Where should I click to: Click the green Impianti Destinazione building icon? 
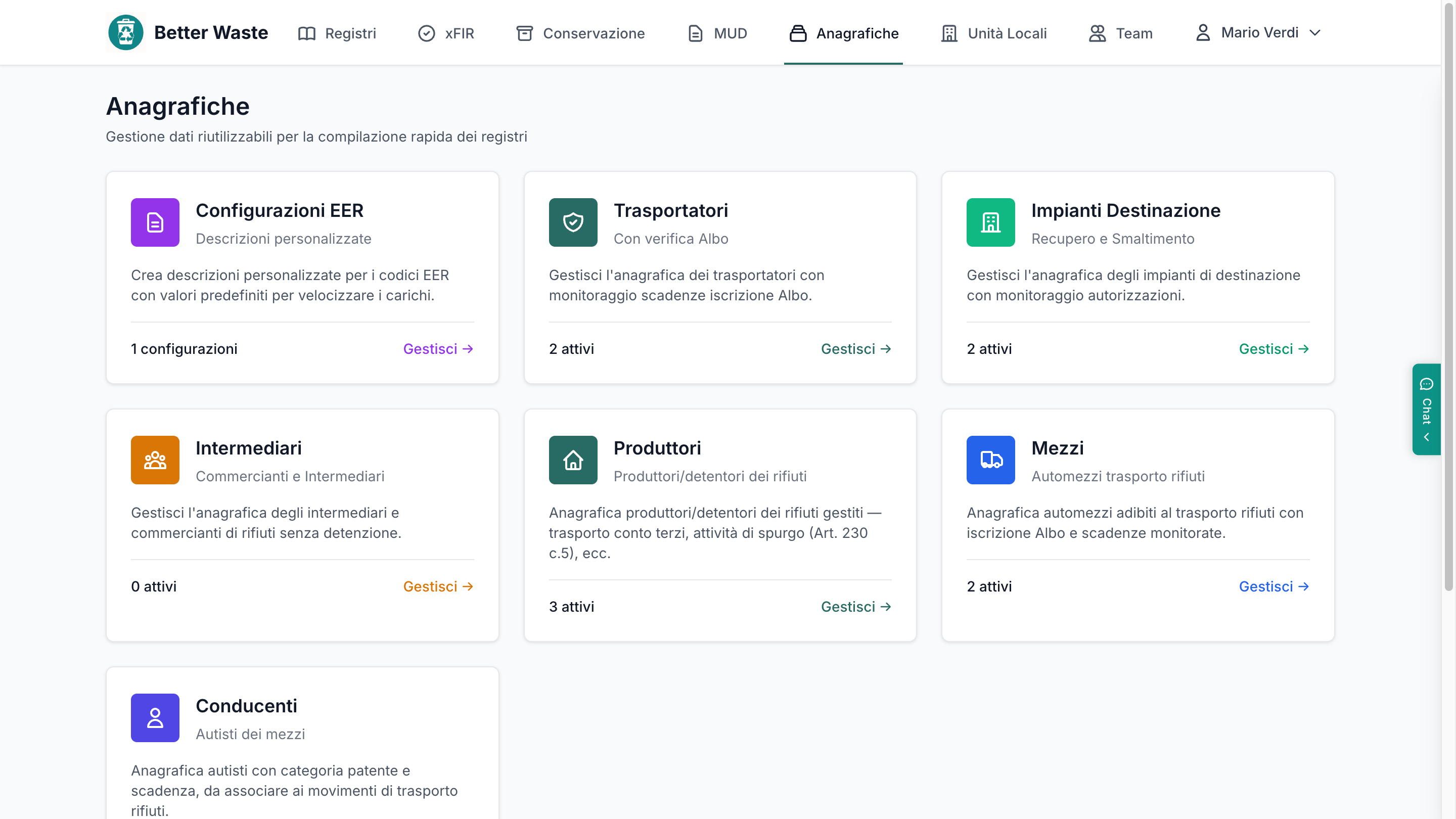[990, 222]
